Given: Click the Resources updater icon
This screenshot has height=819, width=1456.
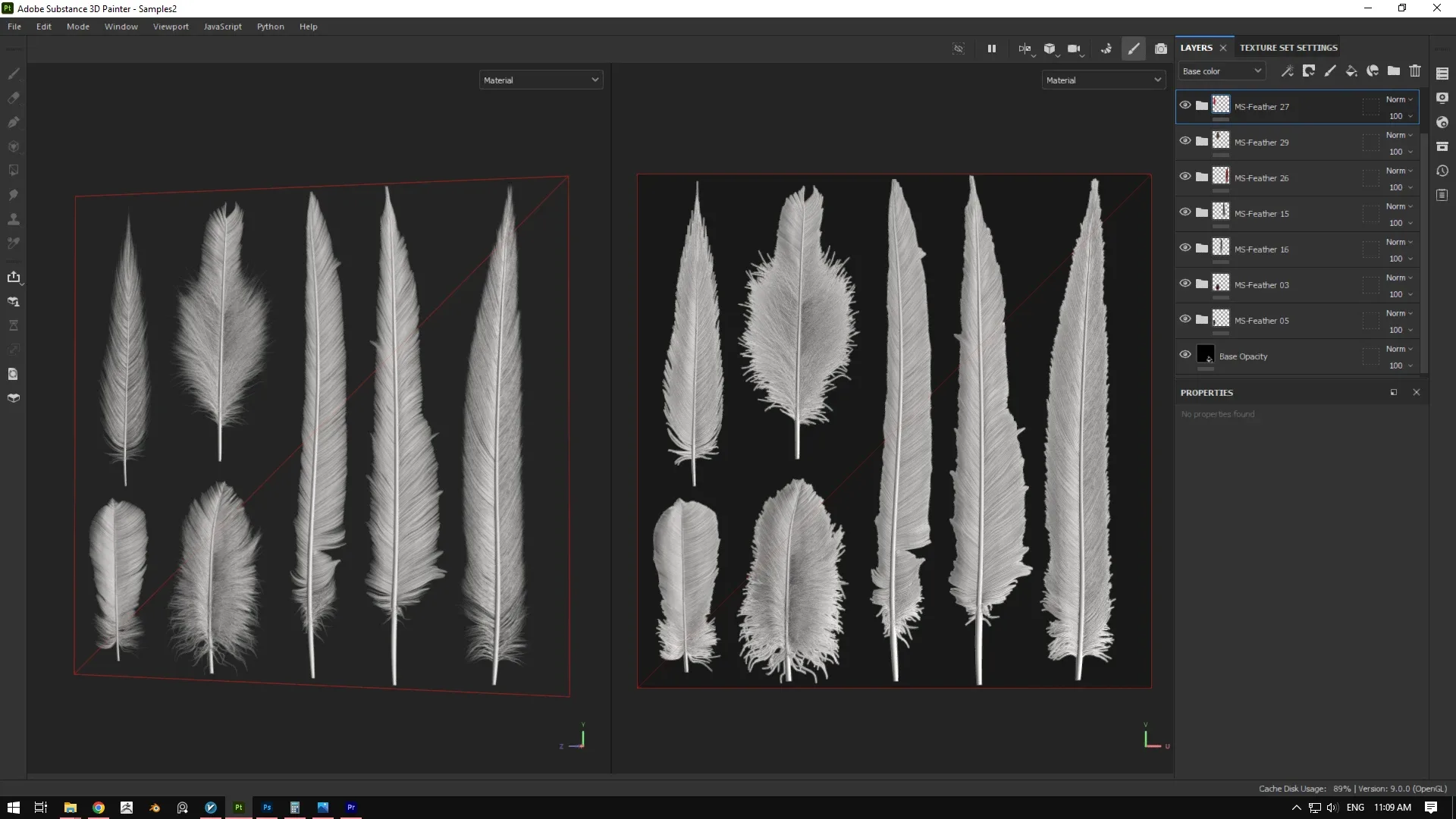Looking at the screenshot, I should [14, 374].
